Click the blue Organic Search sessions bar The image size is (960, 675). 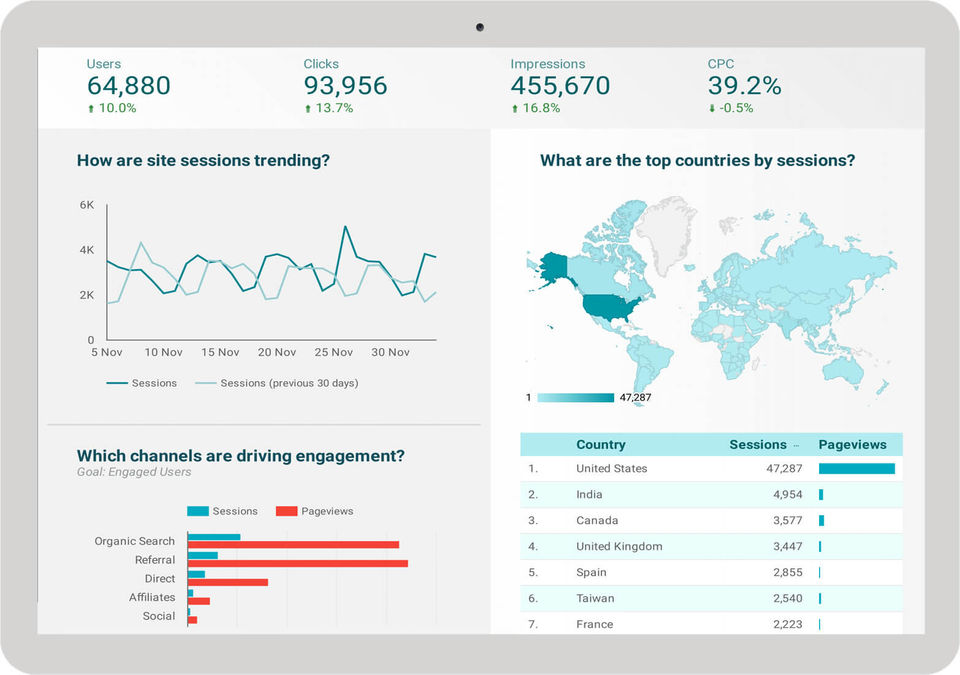pos(214,537)
